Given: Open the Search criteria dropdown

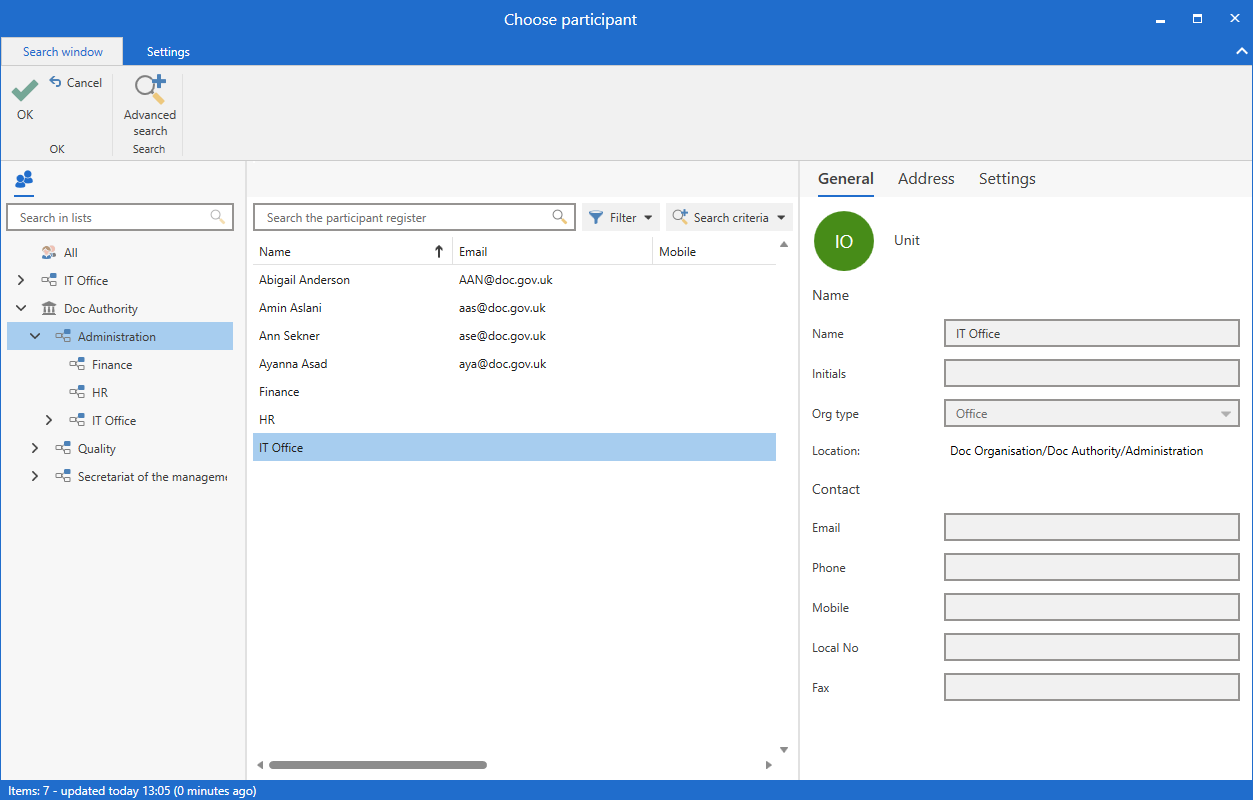Looking at the screenshot, I should coord(729,217).
